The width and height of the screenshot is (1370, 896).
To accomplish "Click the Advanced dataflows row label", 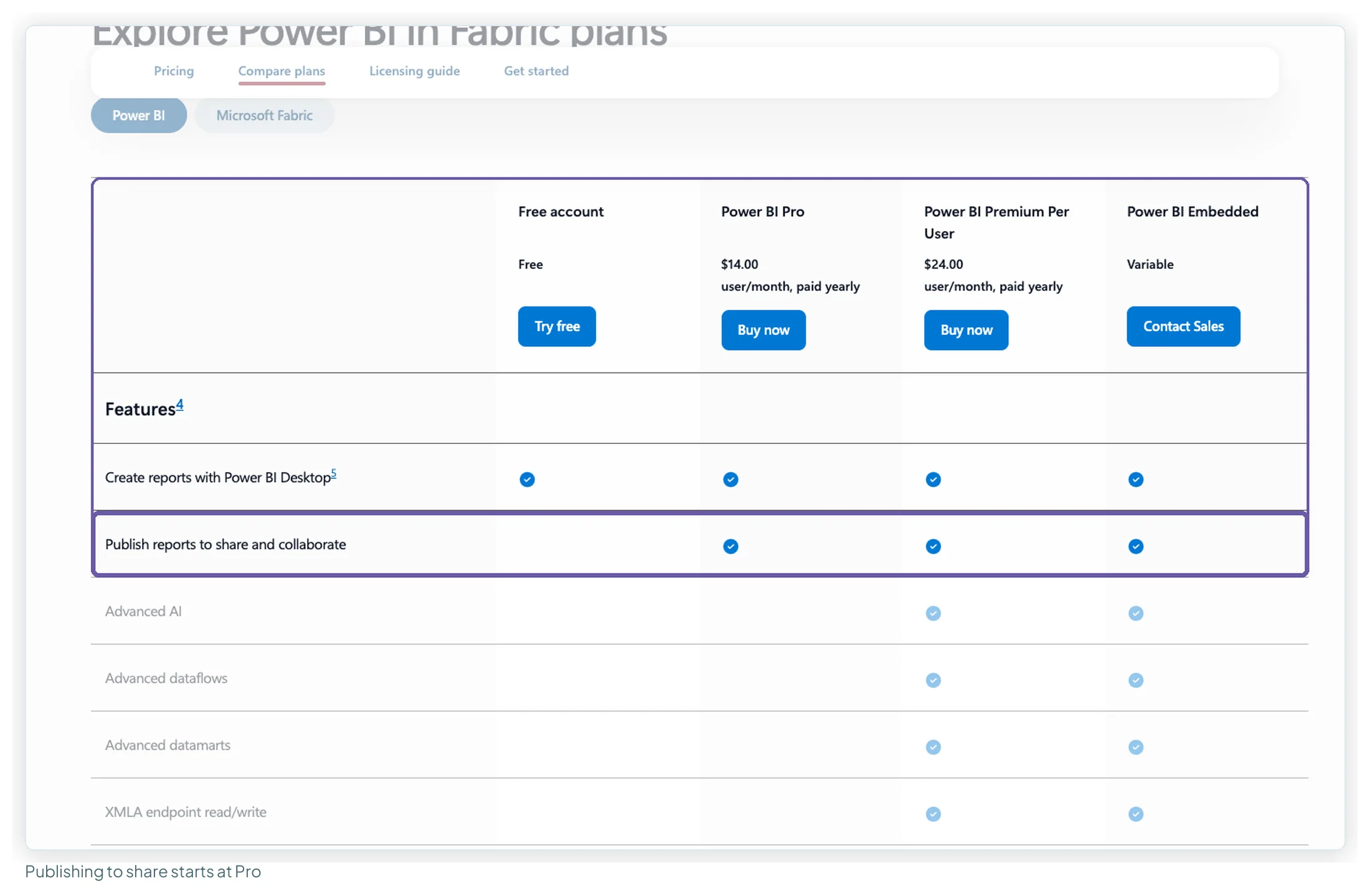I will point(166,678).
